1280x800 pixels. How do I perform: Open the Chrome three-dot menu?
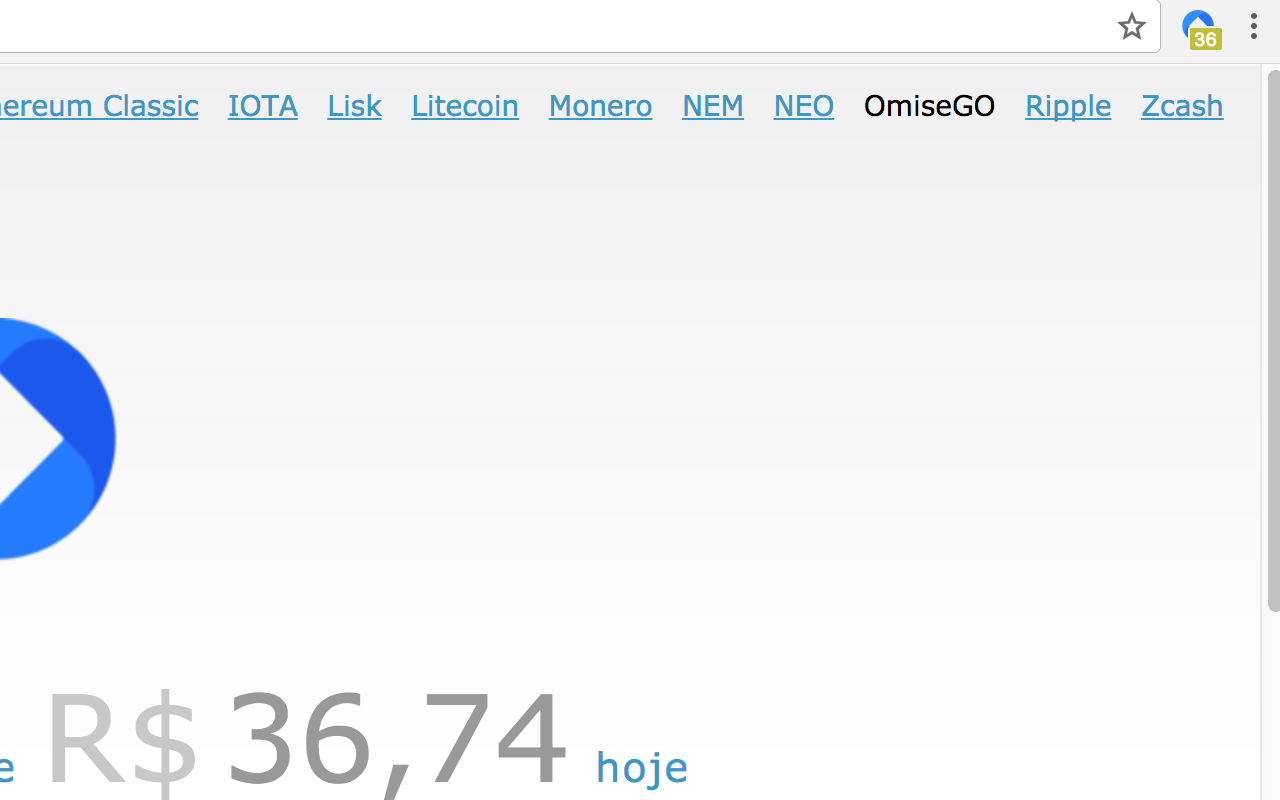[x=1253, y=26]
